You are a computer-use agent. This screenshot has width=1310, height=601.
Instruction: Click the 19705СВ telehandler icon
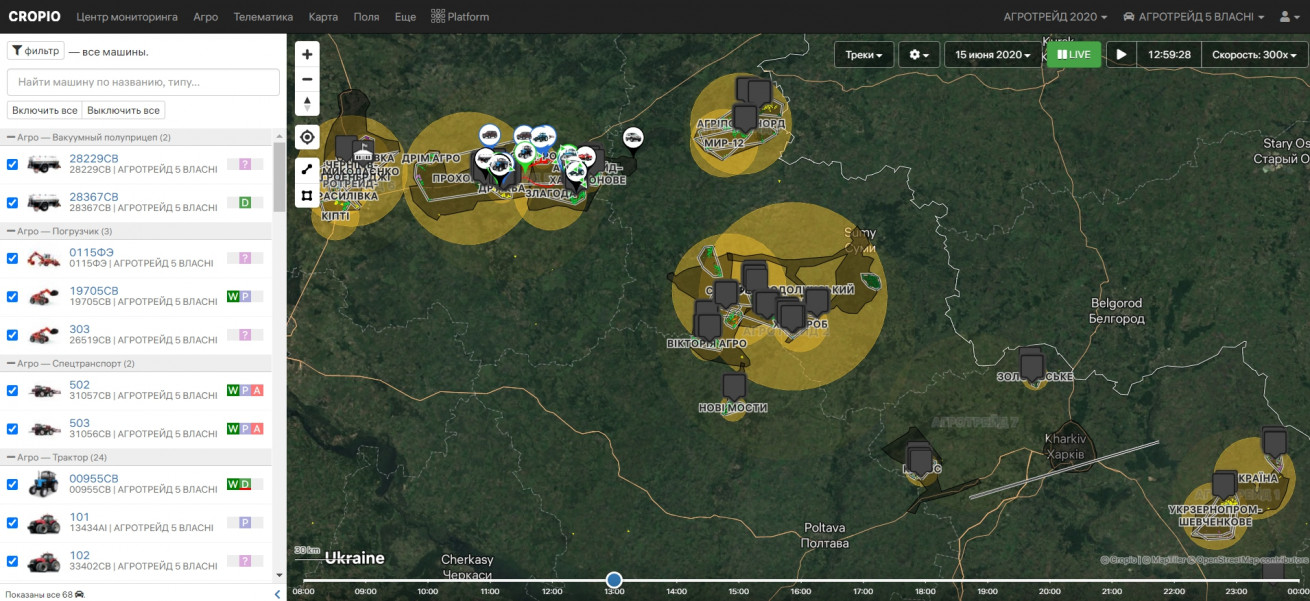44,296
